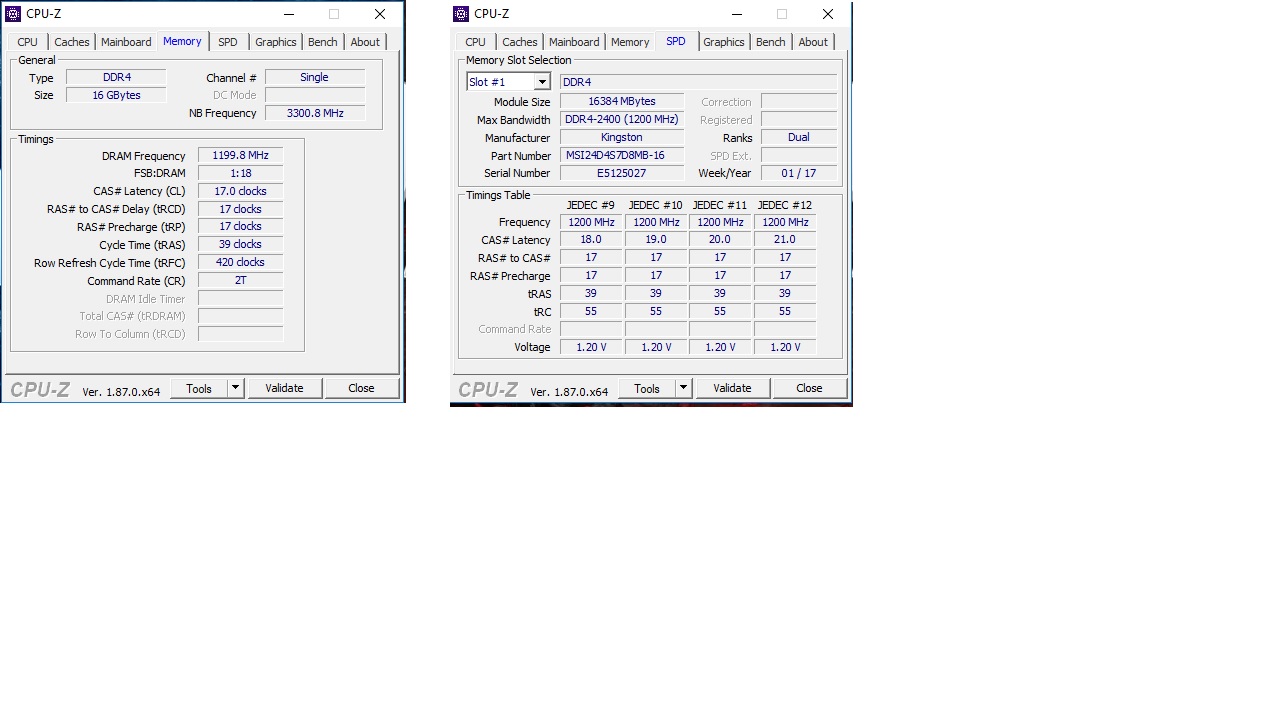
Task: Select the Mainboard tab in right window
Action: click(x=574, y=42)
